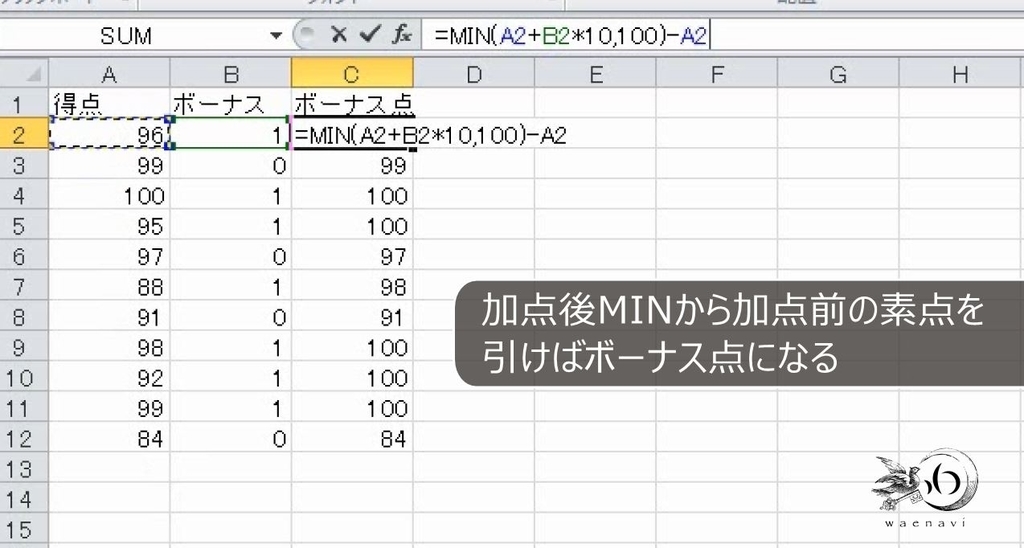Select row 9 header
This screenshot has width=1024, height=548.
point(24,347)
